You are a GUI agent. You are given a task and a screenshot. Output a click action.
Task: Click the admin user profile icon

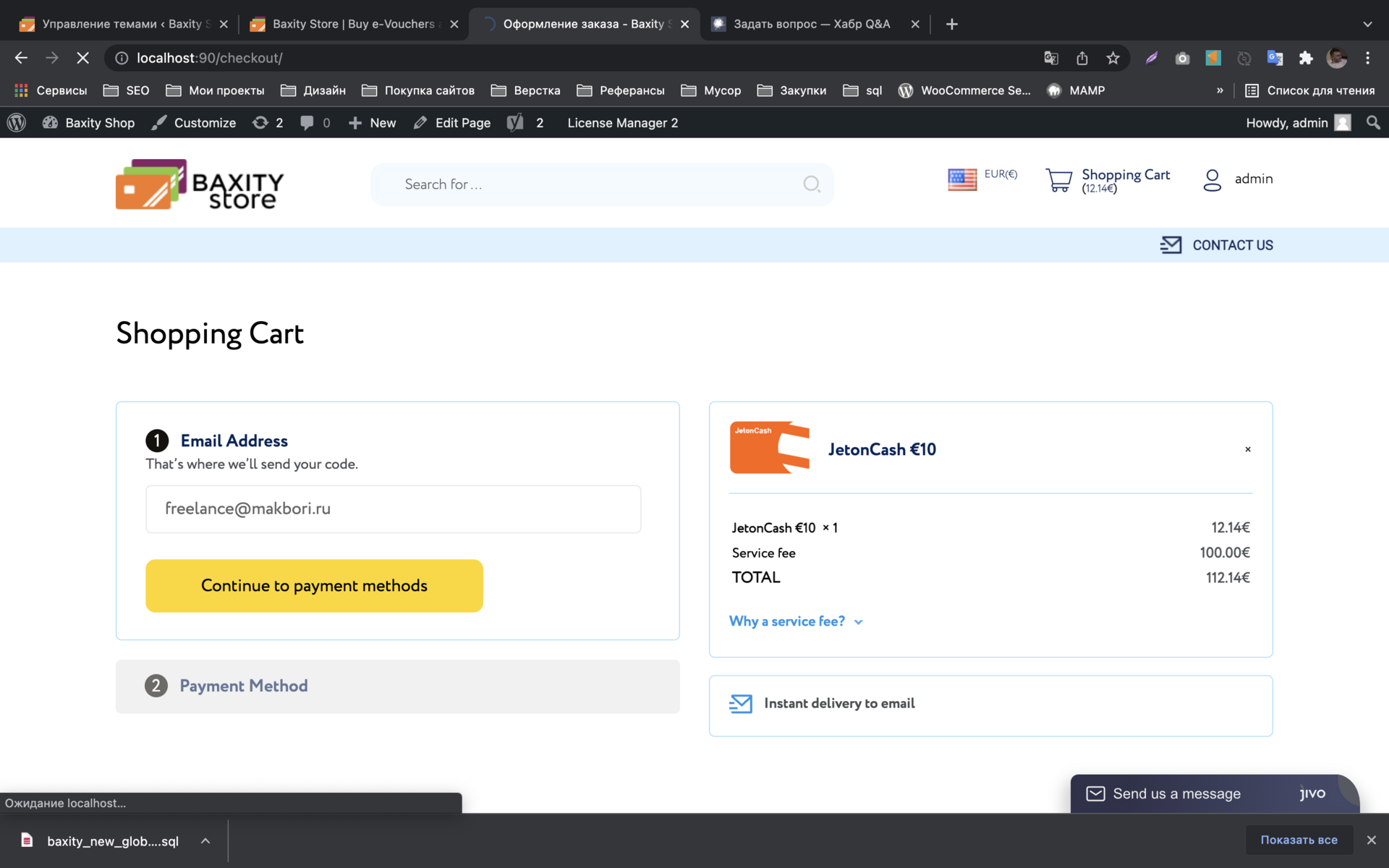coord(1212,180)
